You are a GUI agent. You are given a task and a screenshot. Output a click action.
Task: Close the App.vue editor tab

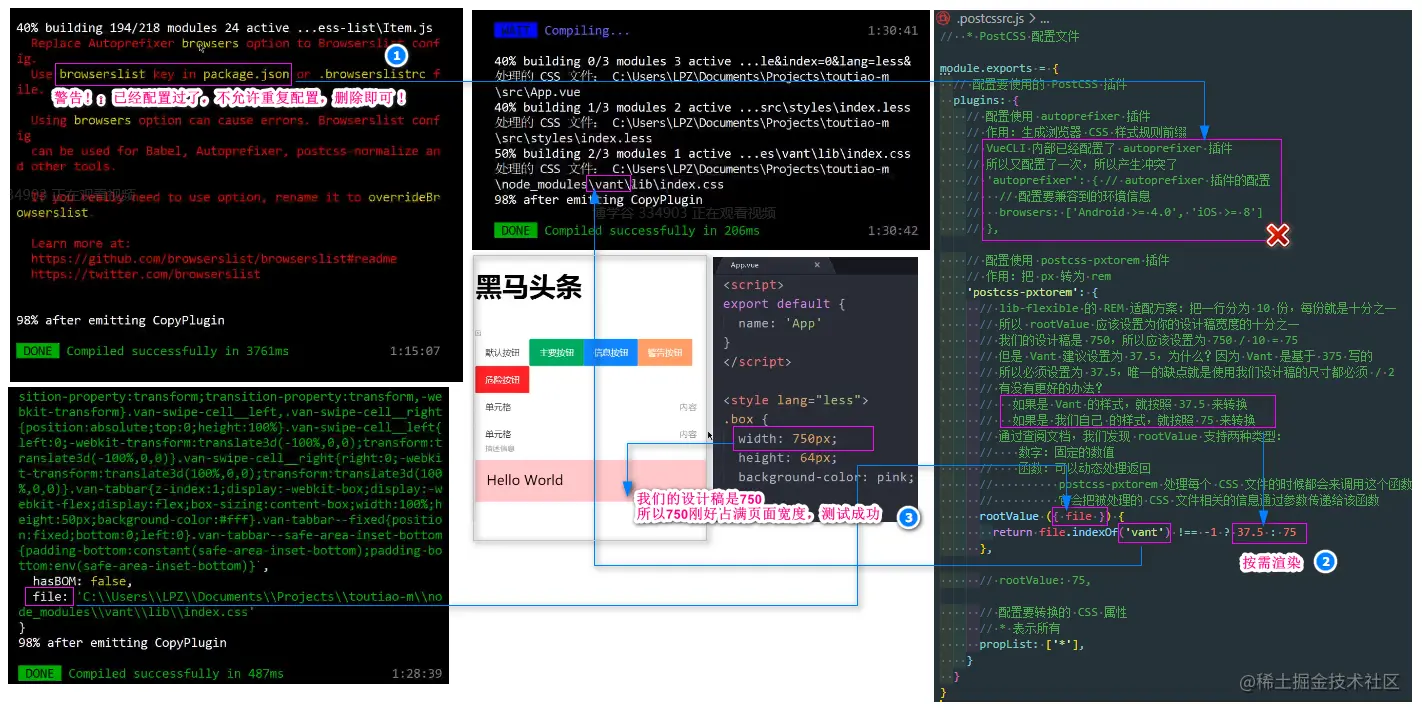(x=817, y=265)
